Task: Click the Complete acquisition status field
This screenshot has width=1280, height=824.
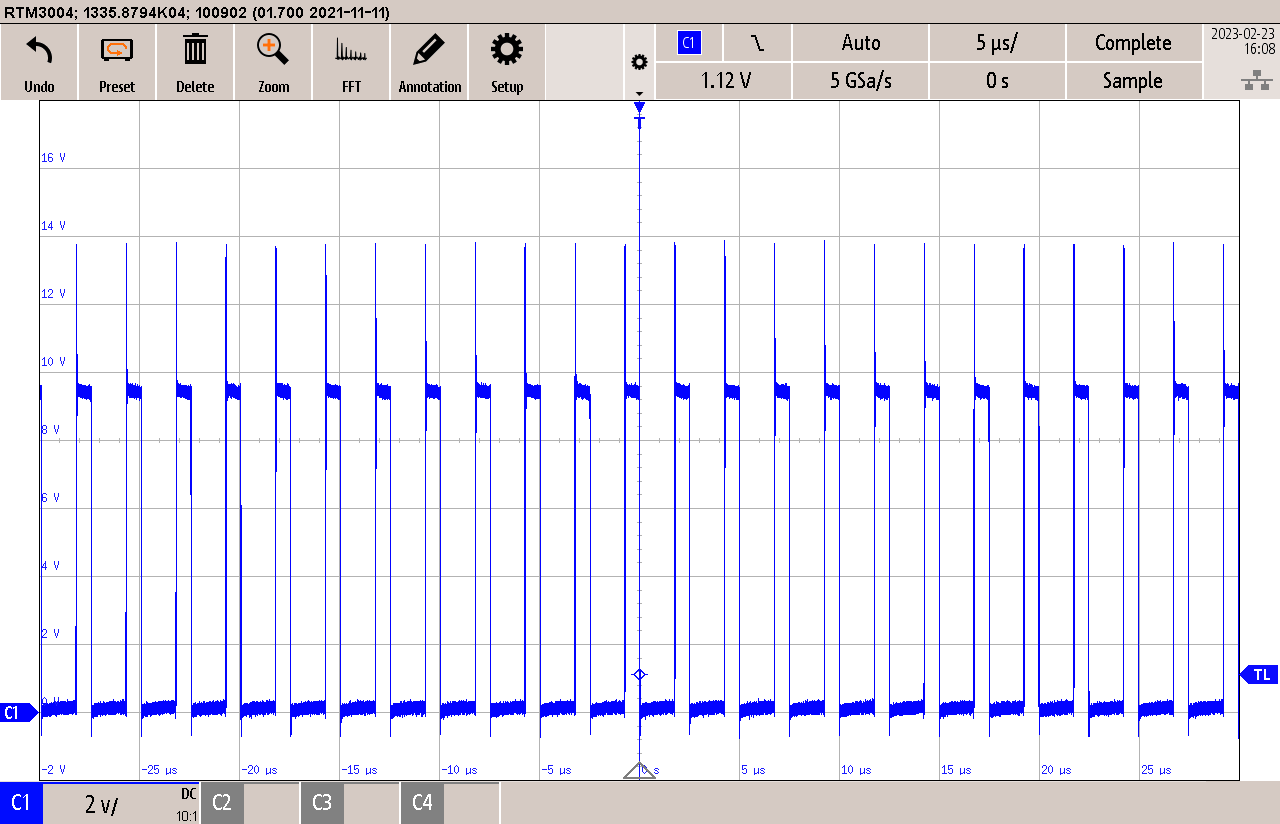Action: coord(1133,43)
